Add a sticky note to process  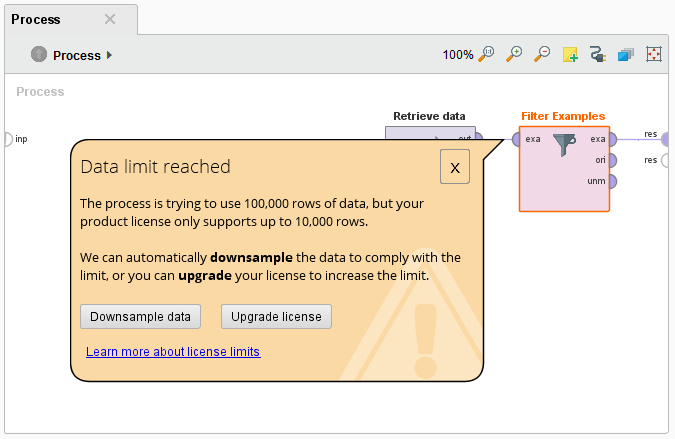pos(570,55)
